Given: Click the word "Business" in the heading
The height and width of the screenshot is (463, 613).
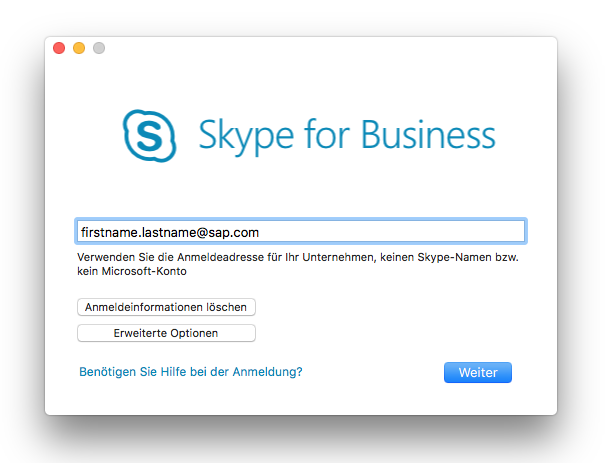Looking at the screenshot, I should (428, 135).
